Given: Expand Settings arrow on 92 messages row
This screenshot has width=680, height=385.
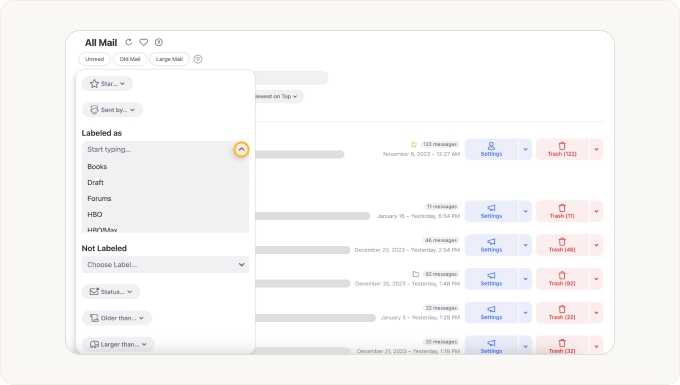Looking at the screenshot, I should [525, 279].
